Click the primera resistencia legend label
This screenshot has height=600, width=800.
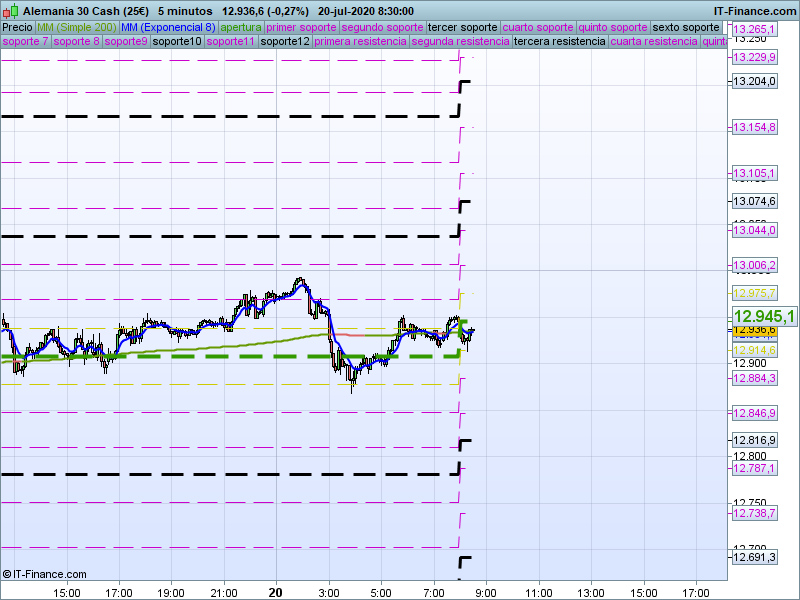[360, 42]
